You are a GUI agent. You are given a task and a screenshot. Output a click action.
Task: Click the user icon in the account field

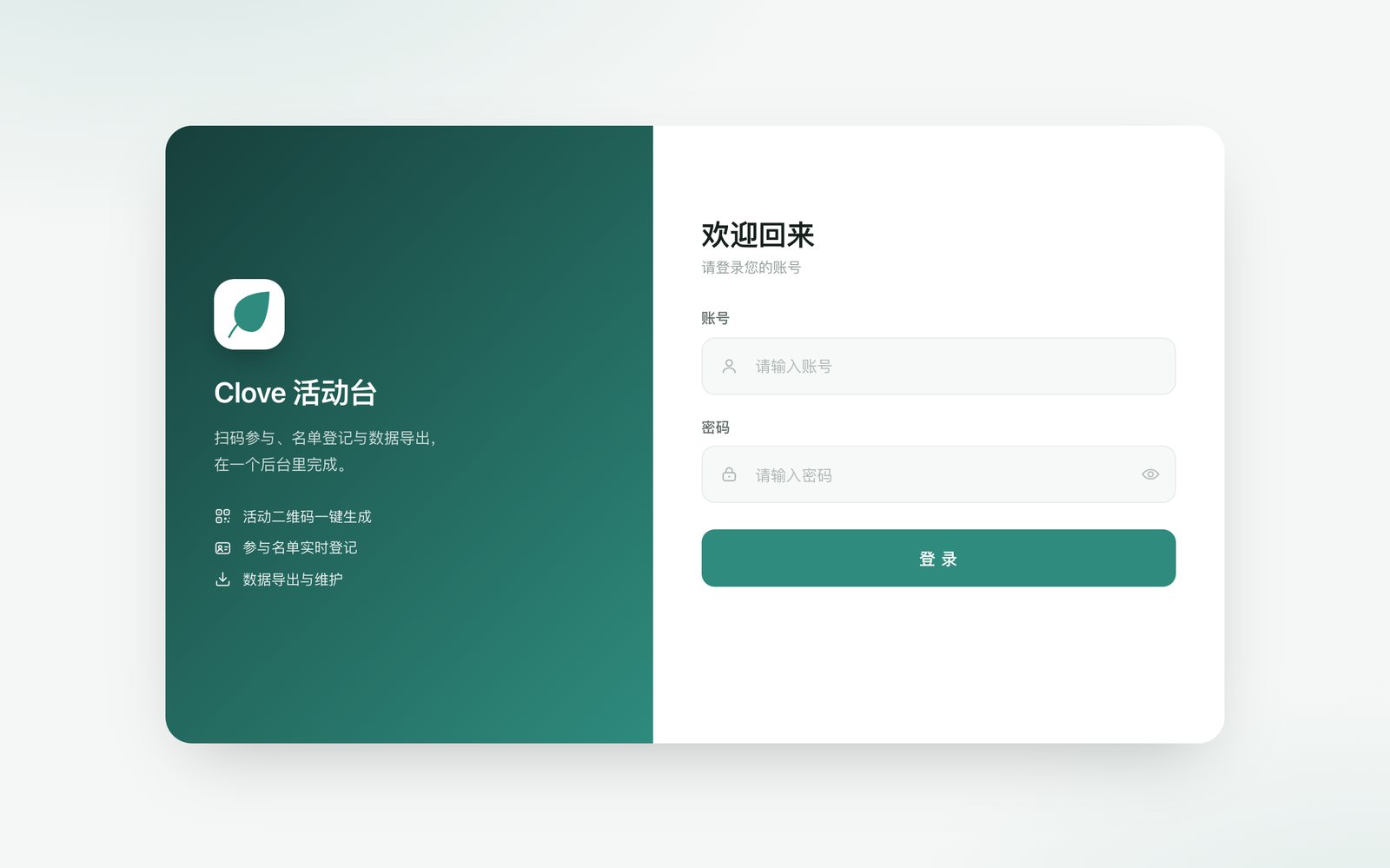pyautogui.click(x=729, y=366)
